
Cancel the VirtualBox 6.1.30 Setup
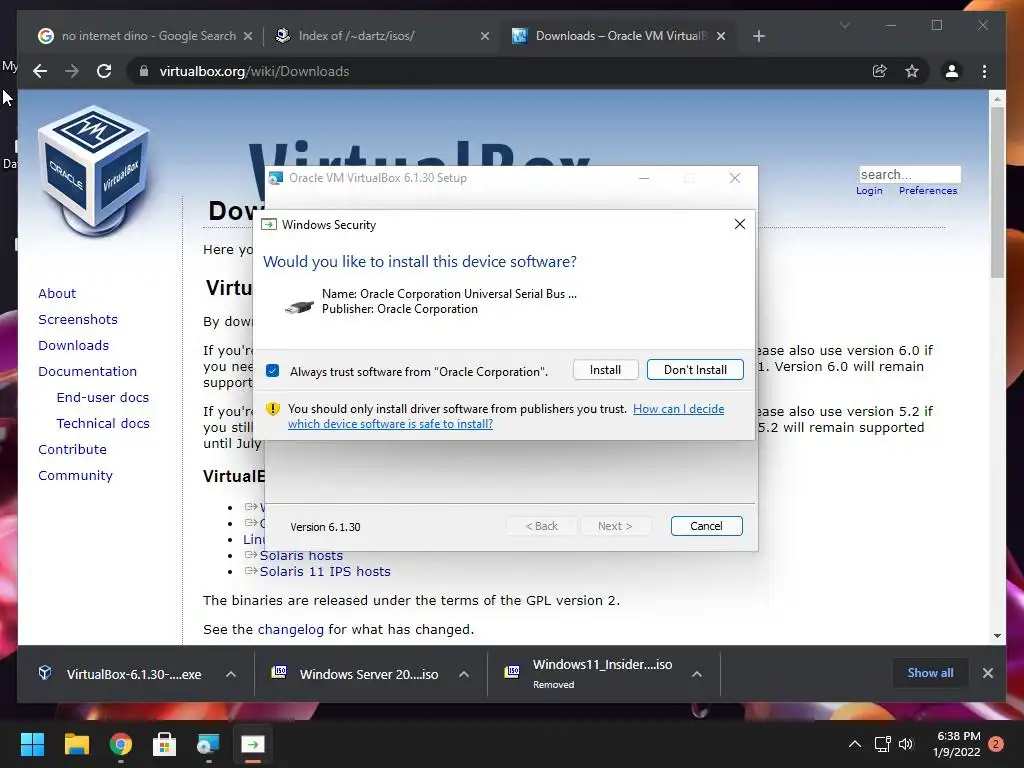706,526
